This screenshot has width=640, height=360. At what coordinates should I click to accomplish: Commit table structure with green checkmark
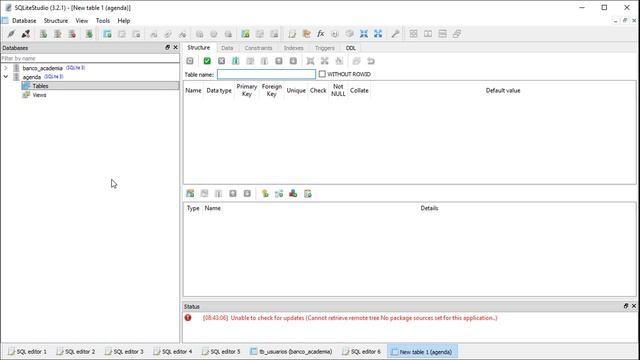[207, 61]
